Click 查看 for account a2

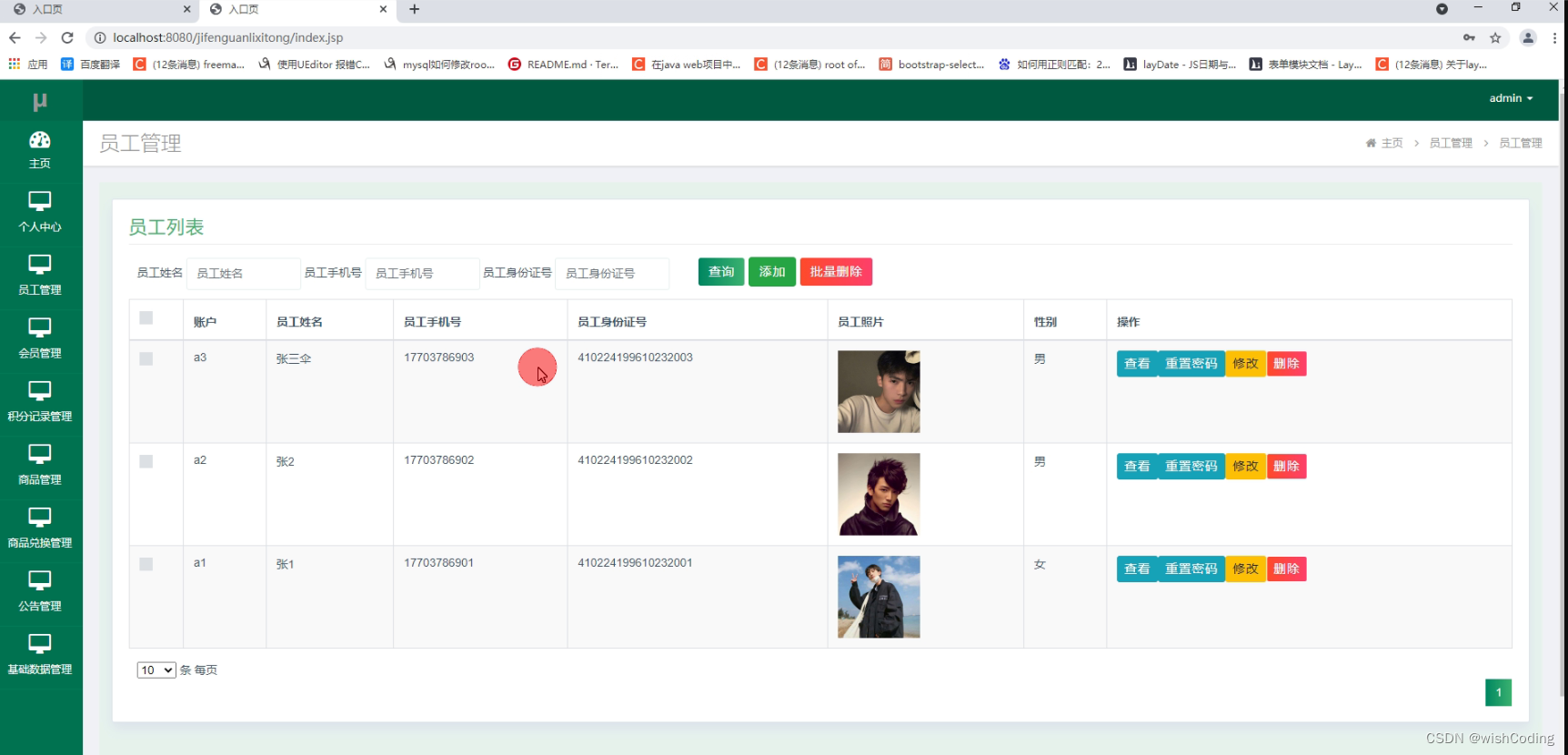[1137, 467]
